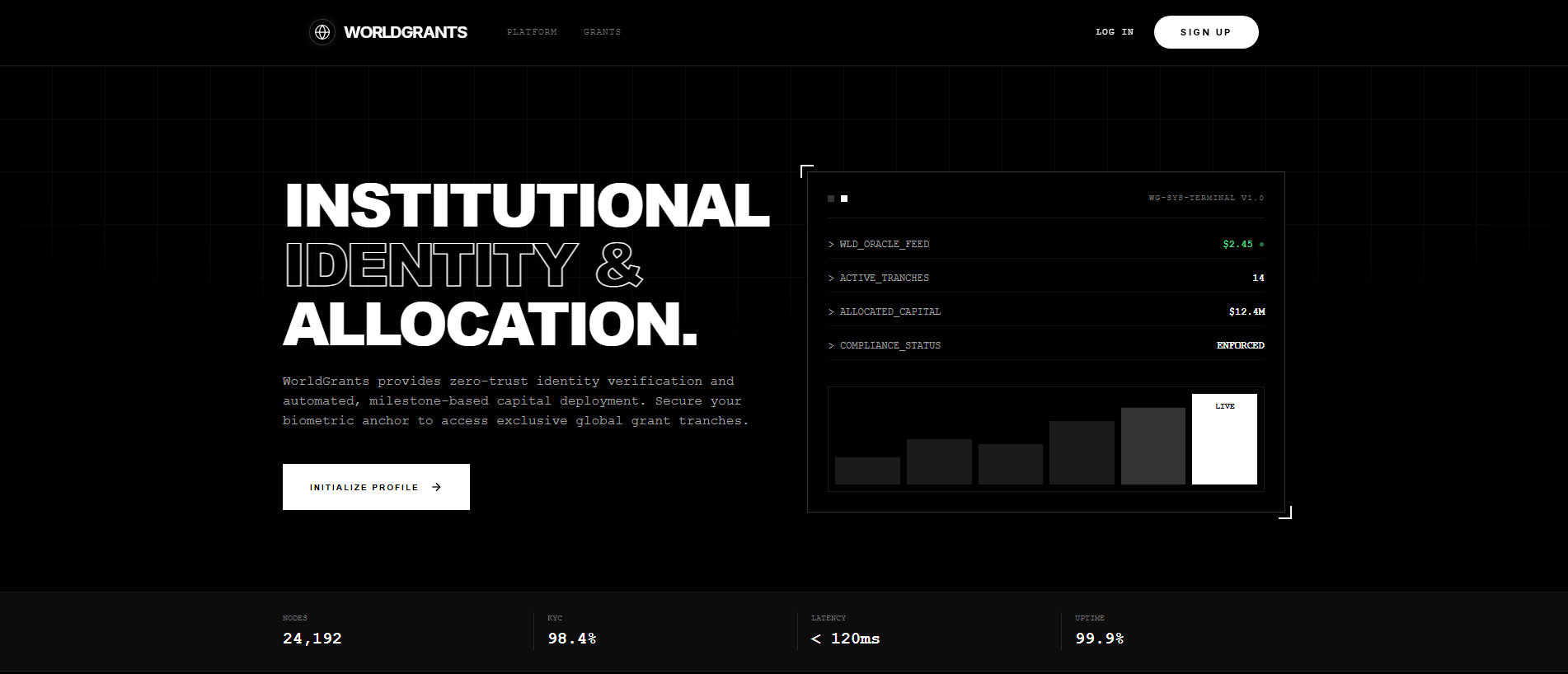
Task: Click the green live status dot
Action: pos(1261,245)
